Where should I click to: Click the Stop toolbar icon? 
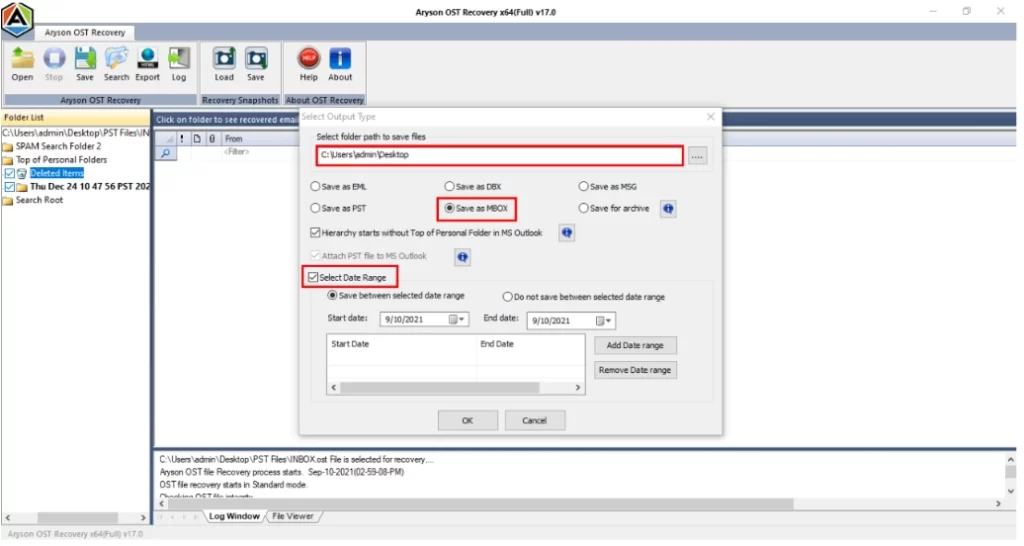pyautogui.click(x=54, y=64)
